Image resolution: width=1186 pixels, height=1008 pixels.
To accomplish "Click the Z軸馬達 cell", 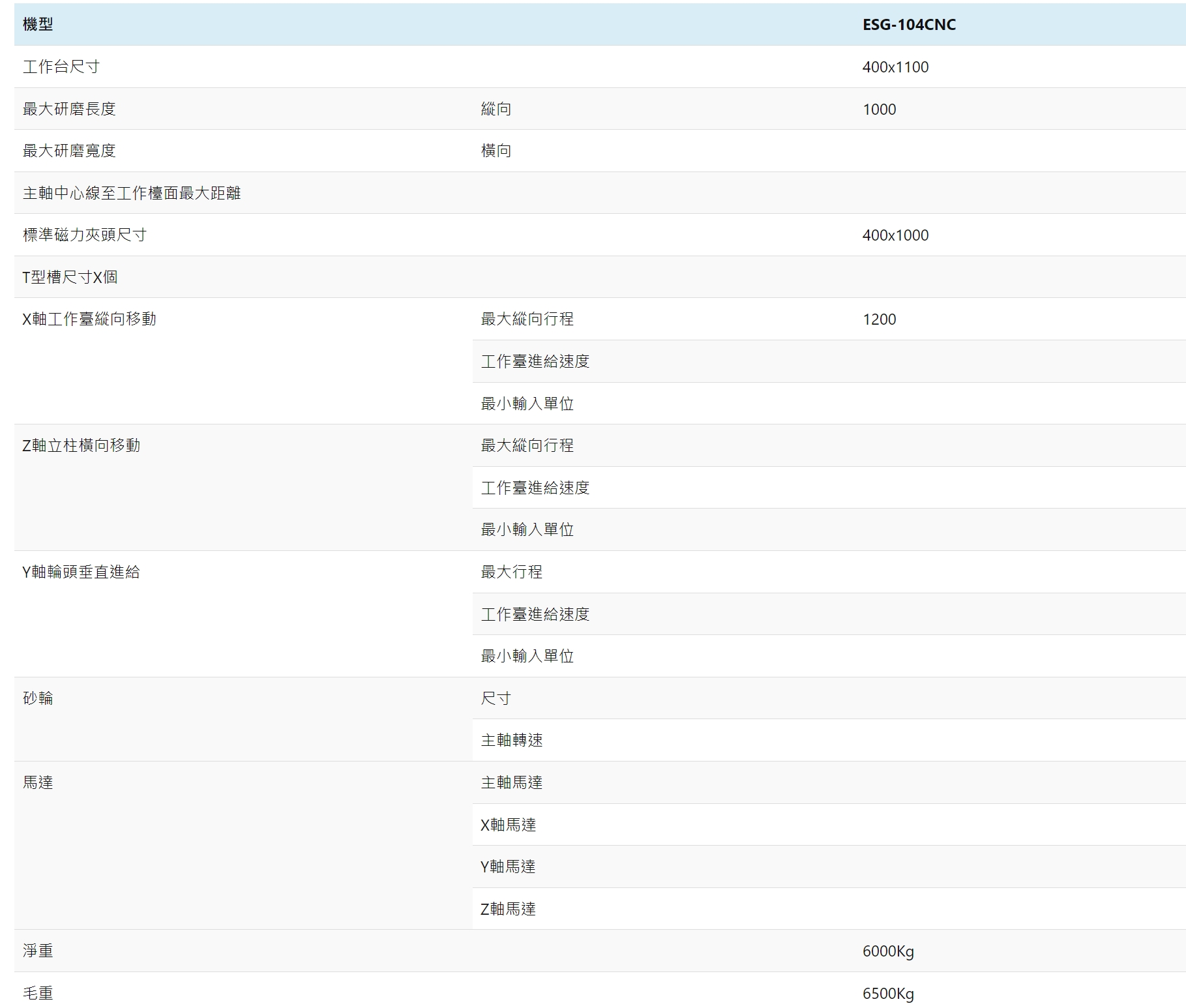I will 509,909.
